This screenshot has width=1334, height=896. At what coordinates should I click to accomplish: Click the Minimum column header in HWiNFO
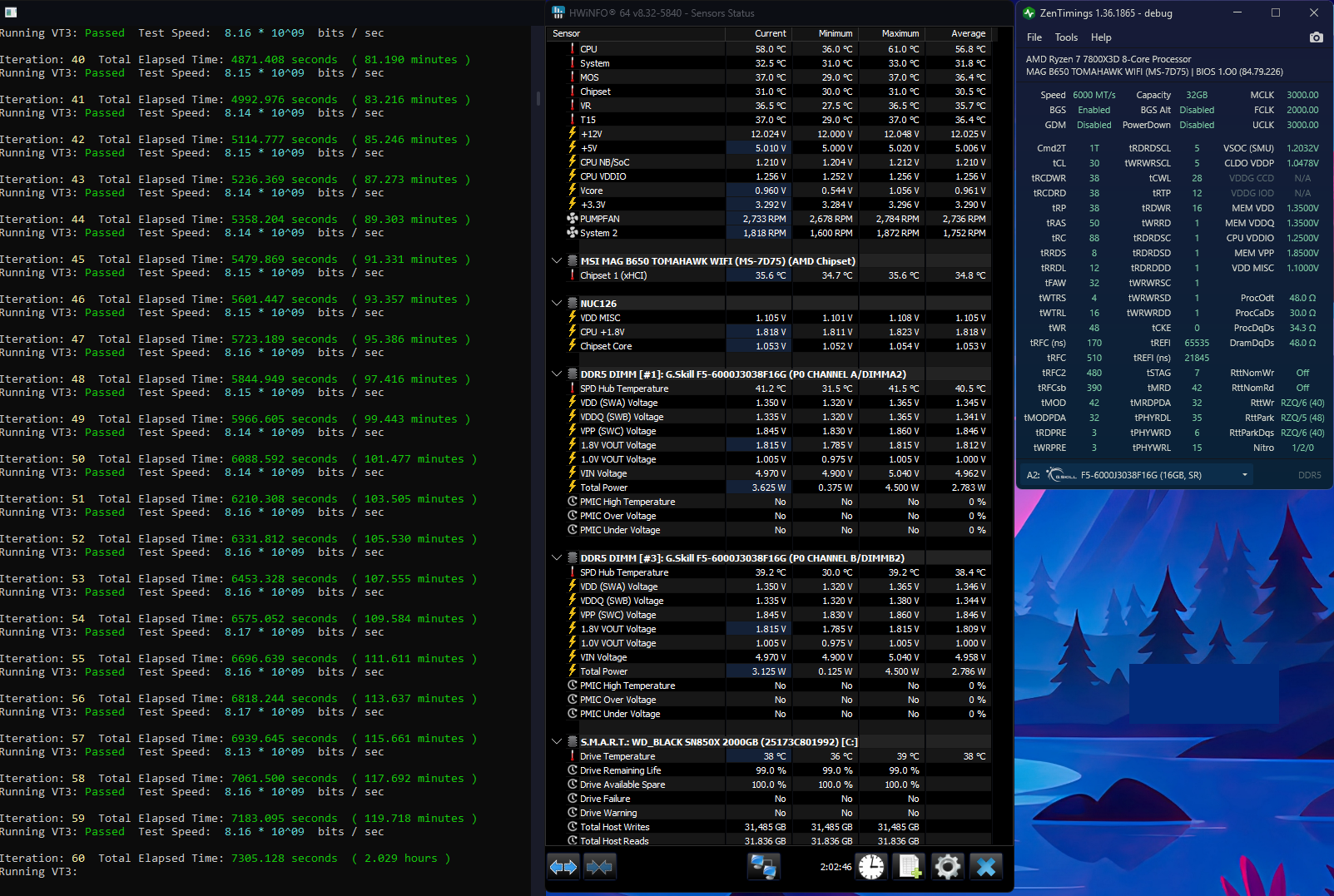pyautogui.click(x=826, y=34)
